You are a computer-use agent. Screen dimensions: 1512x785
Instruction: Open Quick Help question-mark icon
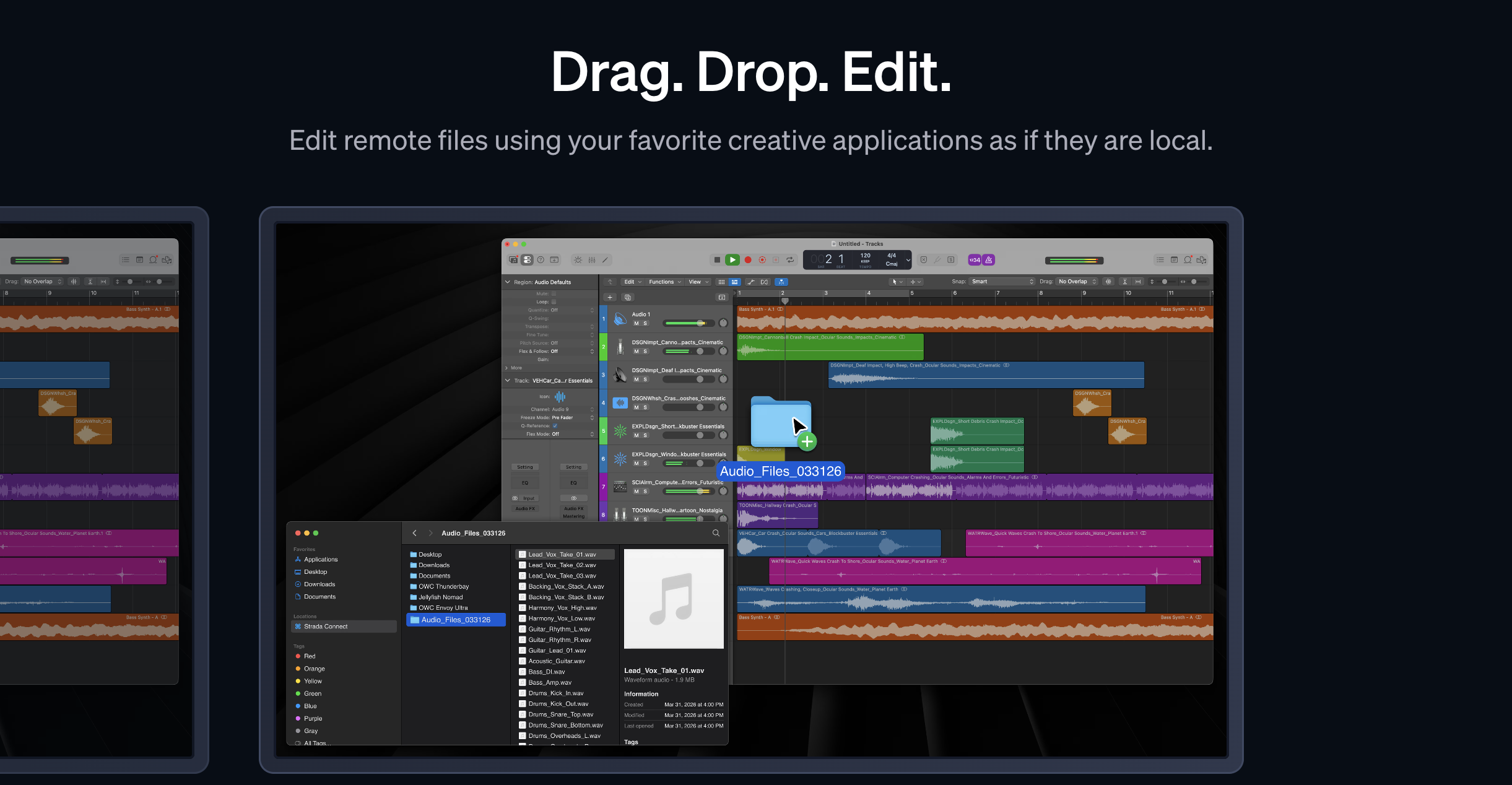point(541,260)
